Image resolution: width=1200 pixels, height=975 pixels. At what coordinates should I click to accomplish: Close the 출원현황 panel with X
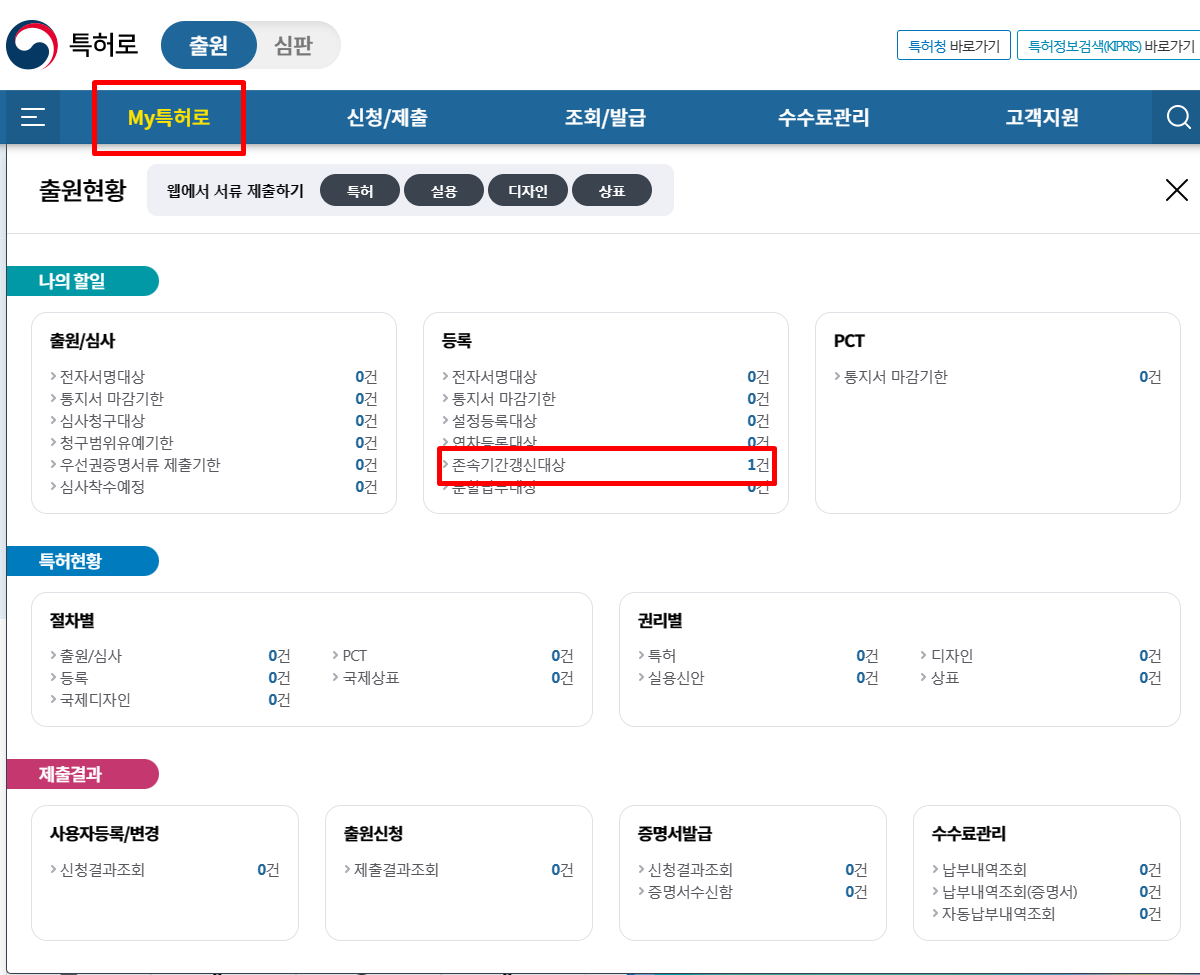click(x=1177, y=190)
